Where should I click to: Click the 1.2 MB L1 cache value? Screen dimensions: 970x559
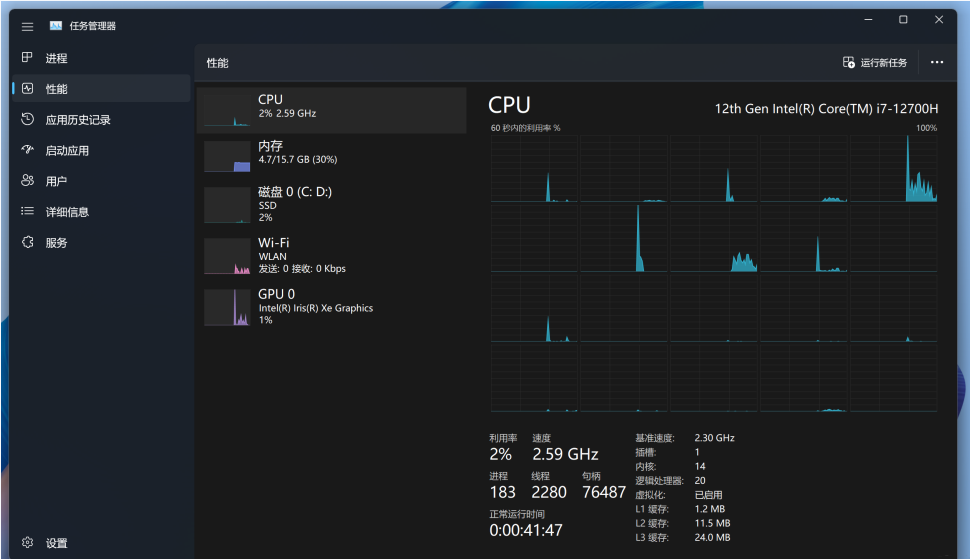click(710, 509)
